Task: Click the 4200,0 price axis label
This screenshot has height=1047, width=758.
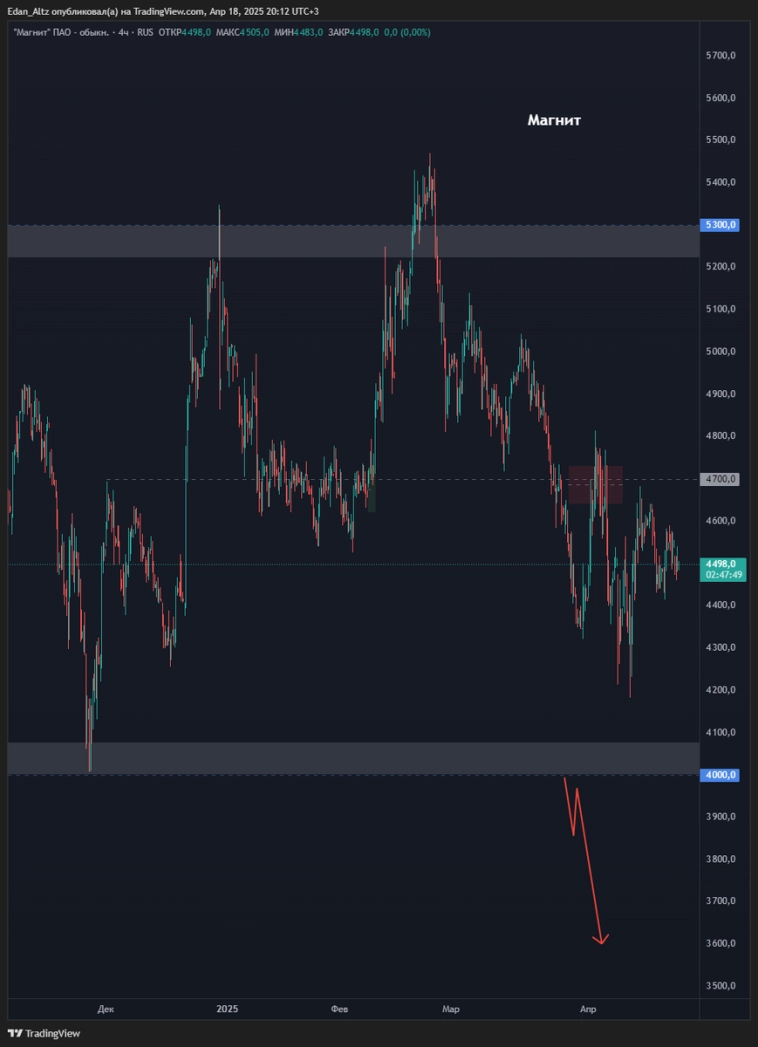Action: pyautogui.click(x=720, y=690)
